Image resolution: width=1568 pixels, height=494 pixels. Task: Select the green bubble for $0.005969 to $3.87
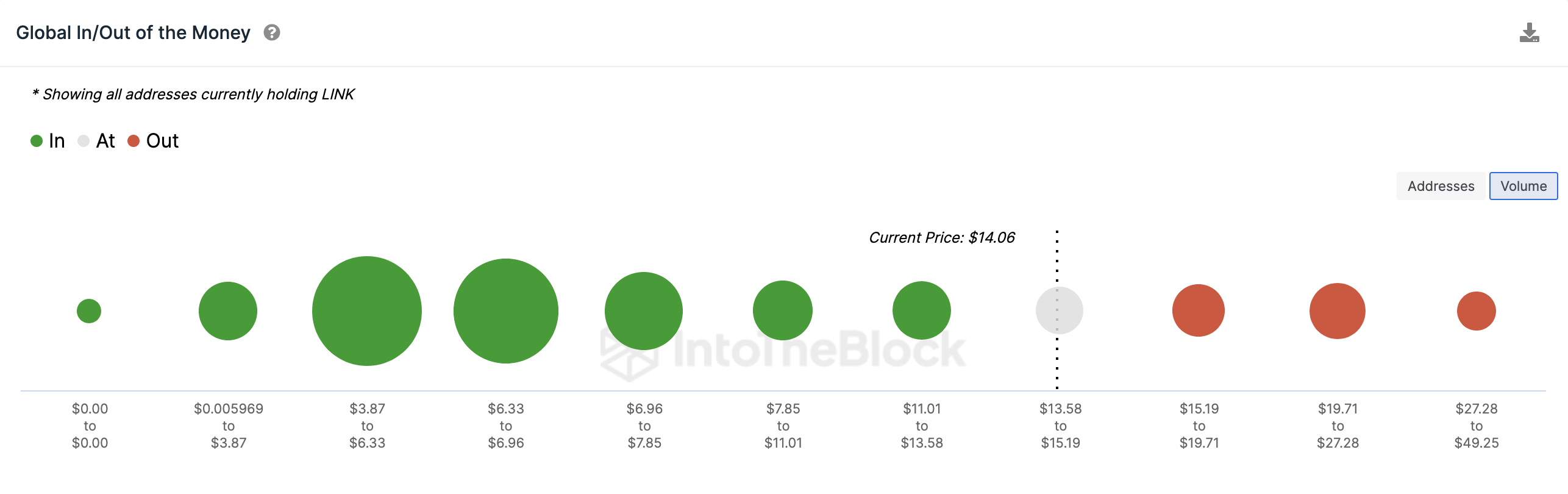pyautogui.click(x=228, y=311)
